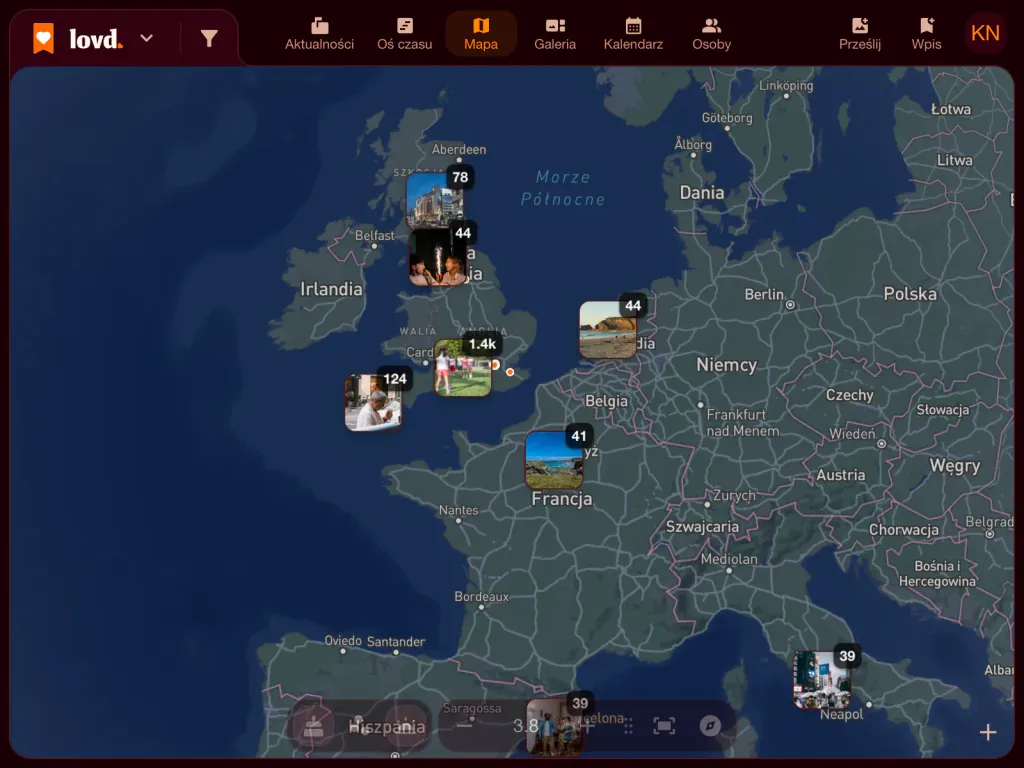
Task: Open the Osoby people page
Action: coord(711,35)
